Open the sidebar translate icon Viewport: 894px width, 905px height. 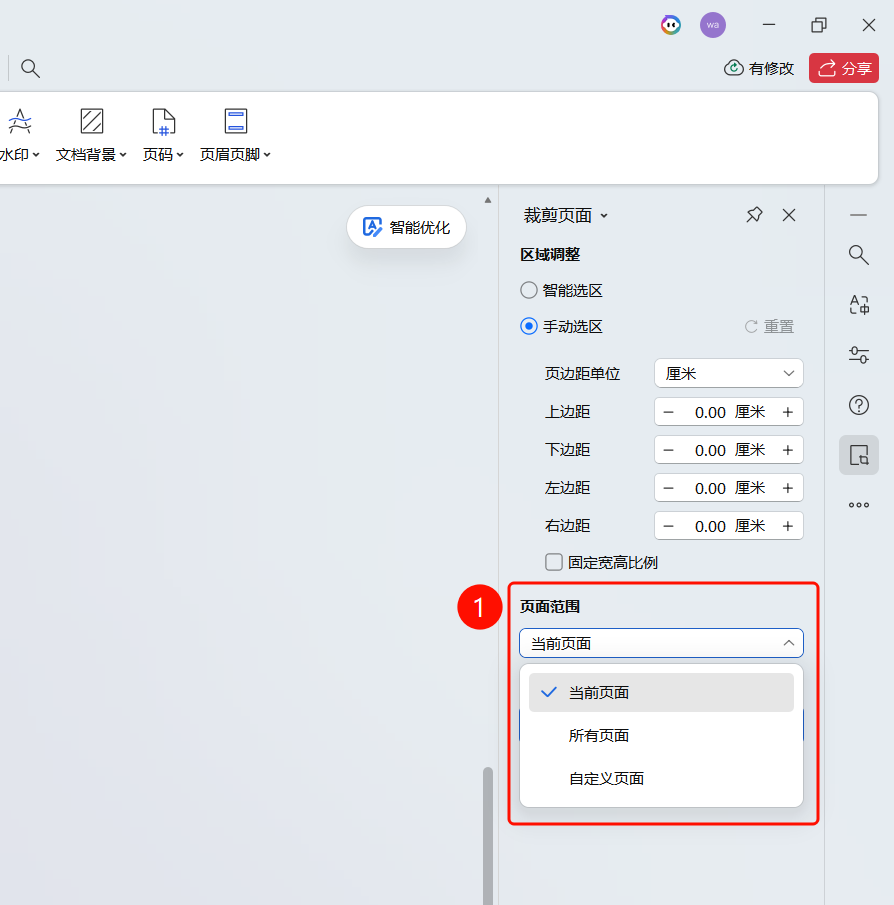click(x=859, y=305)
